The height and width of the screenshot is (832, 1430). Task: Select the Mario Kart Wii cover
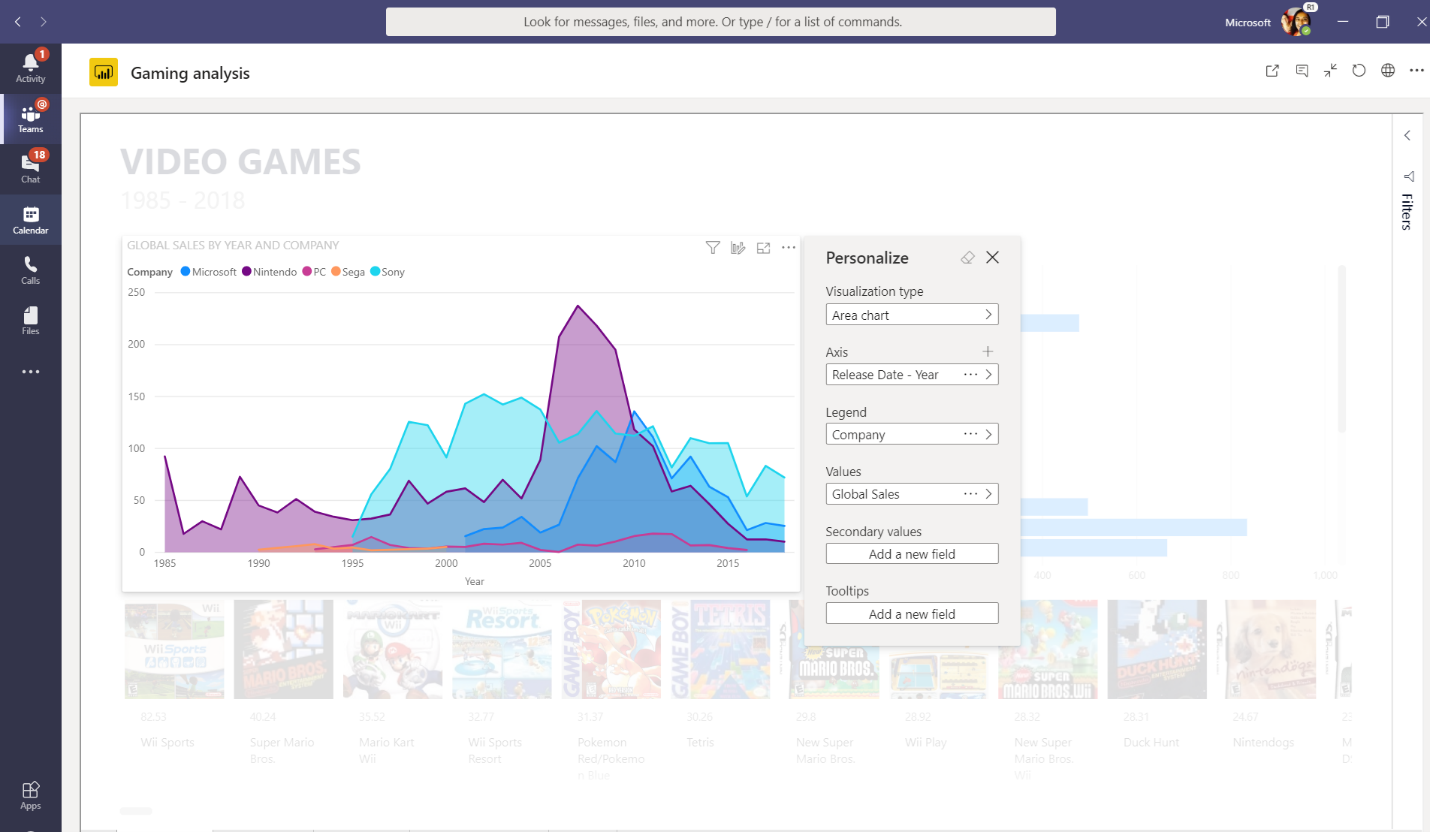(x=392, y=649)
